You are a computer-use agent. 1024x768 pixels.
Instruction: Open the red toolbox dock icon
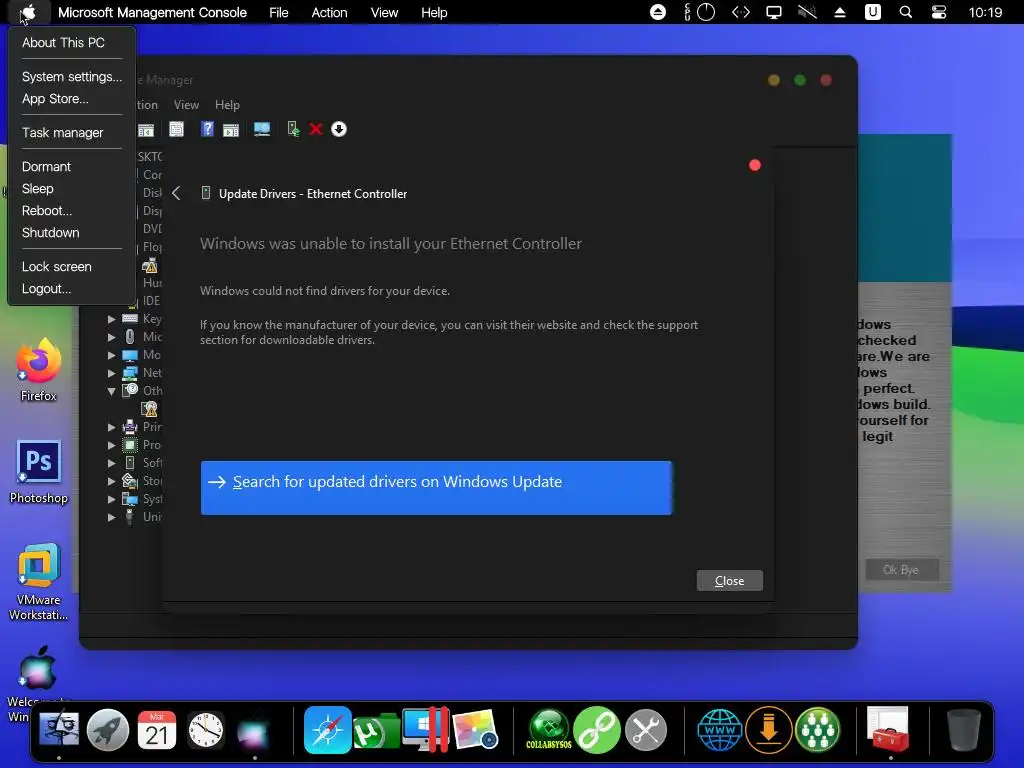(888, 729)
